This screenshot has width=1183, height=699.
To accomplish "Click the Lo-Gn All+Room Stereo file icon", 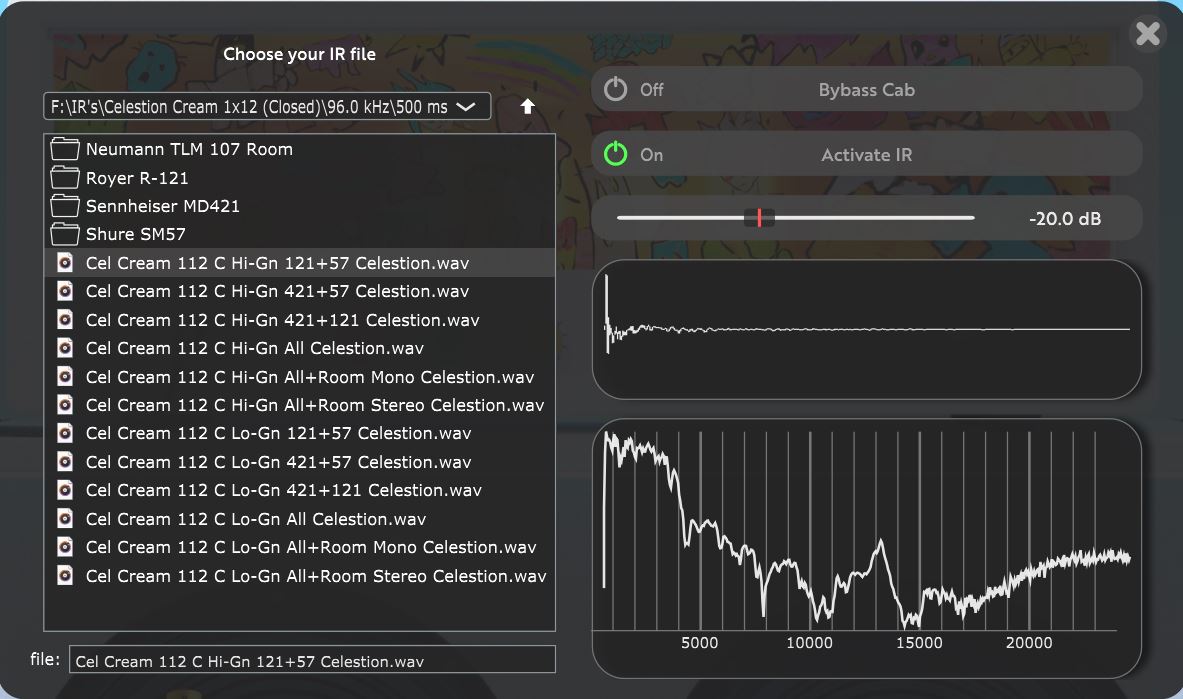I will click(x=66, y=575).
